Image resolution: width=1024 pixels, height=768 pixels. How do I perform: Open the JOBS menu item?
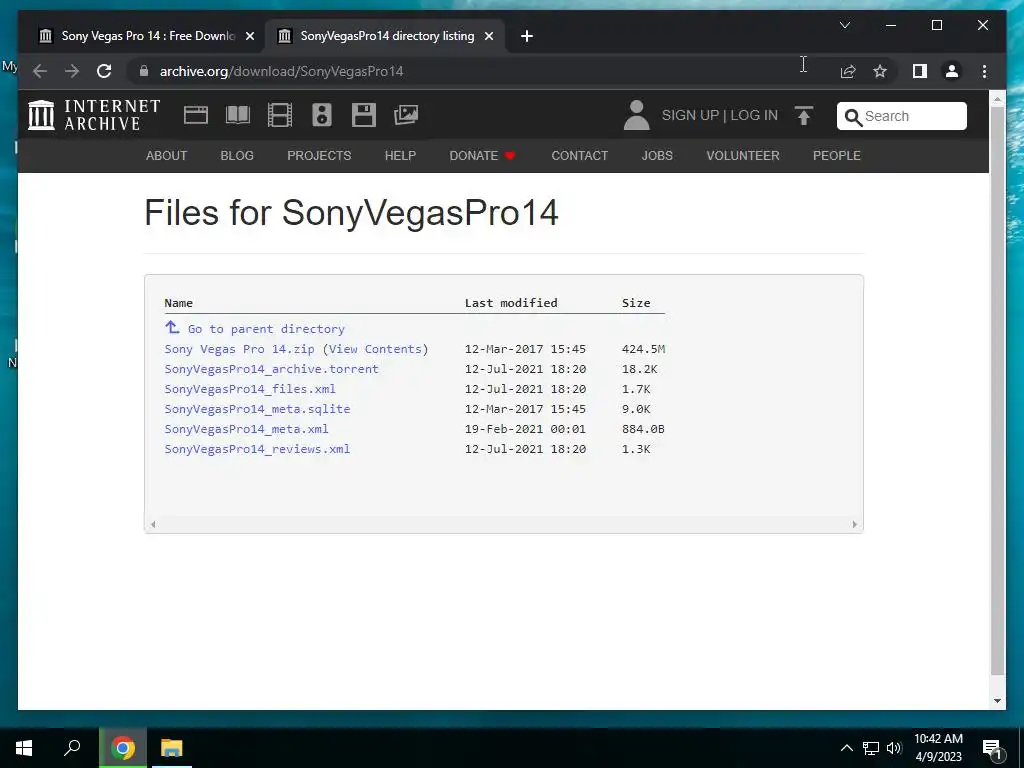[657, 155]
